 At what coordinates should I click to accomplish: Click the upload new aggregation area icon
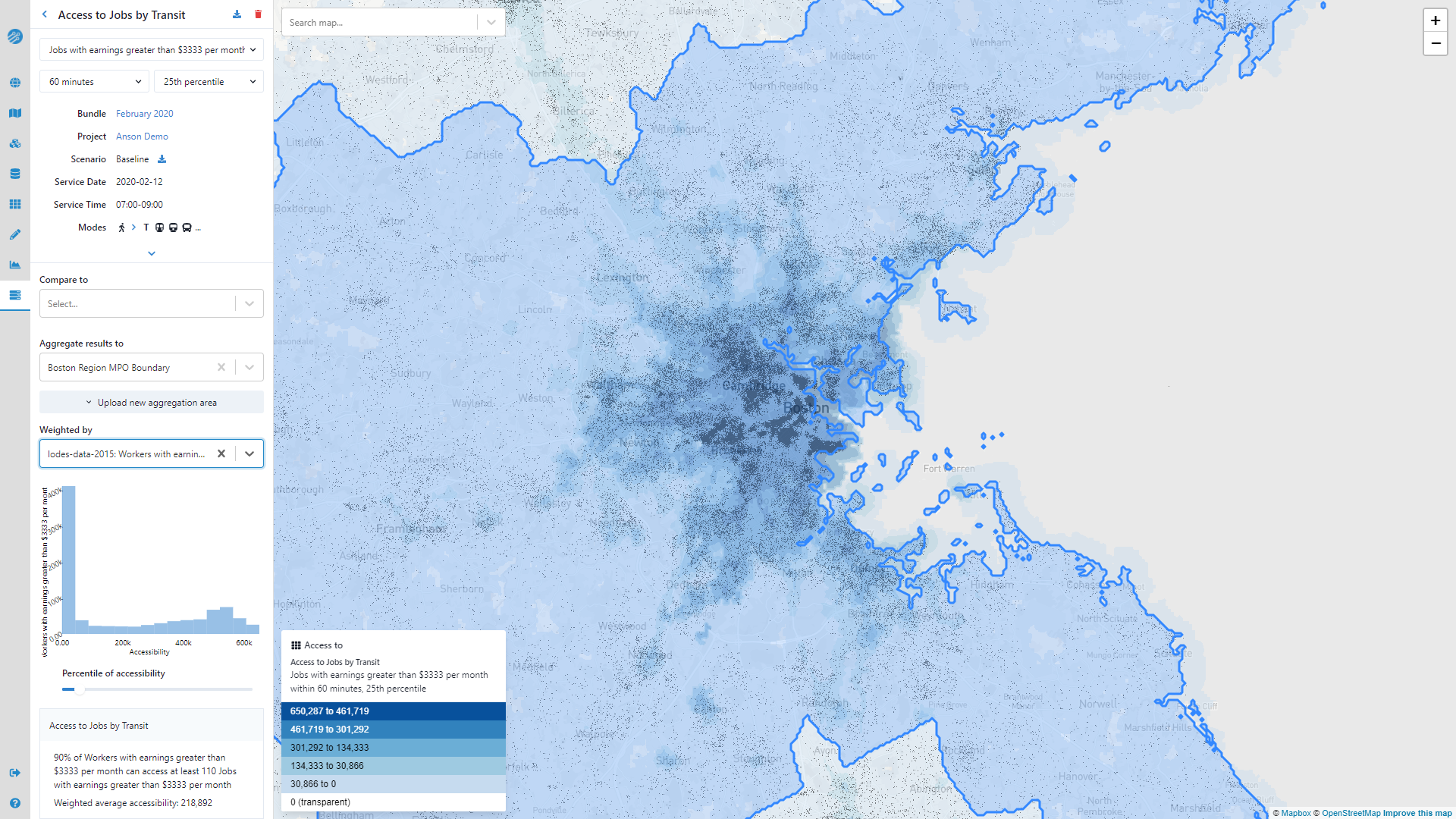[x=89, y=401]
